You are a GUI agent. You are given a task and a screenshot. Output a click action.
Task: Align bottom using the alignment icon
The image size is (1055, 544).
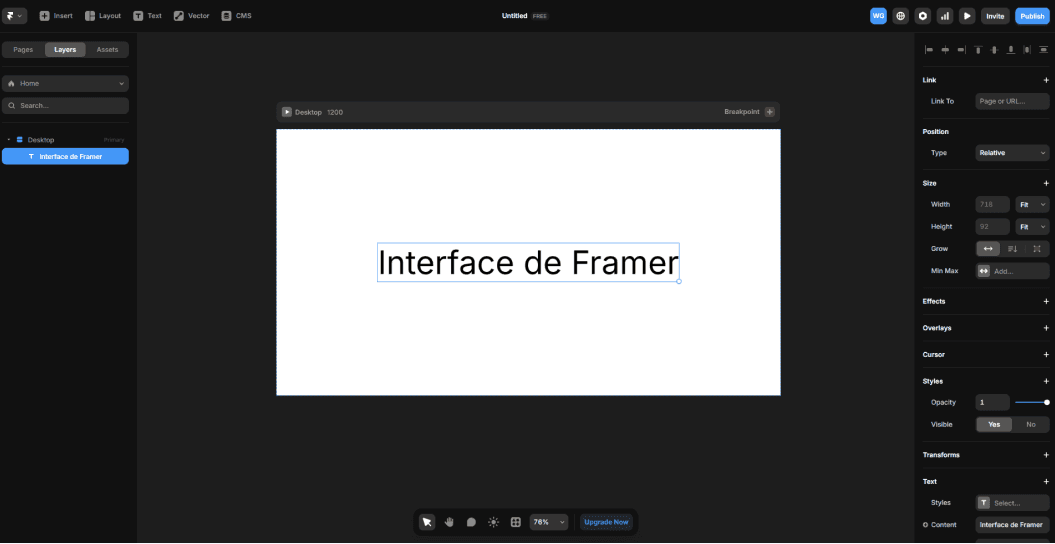tap(1011, 50)
